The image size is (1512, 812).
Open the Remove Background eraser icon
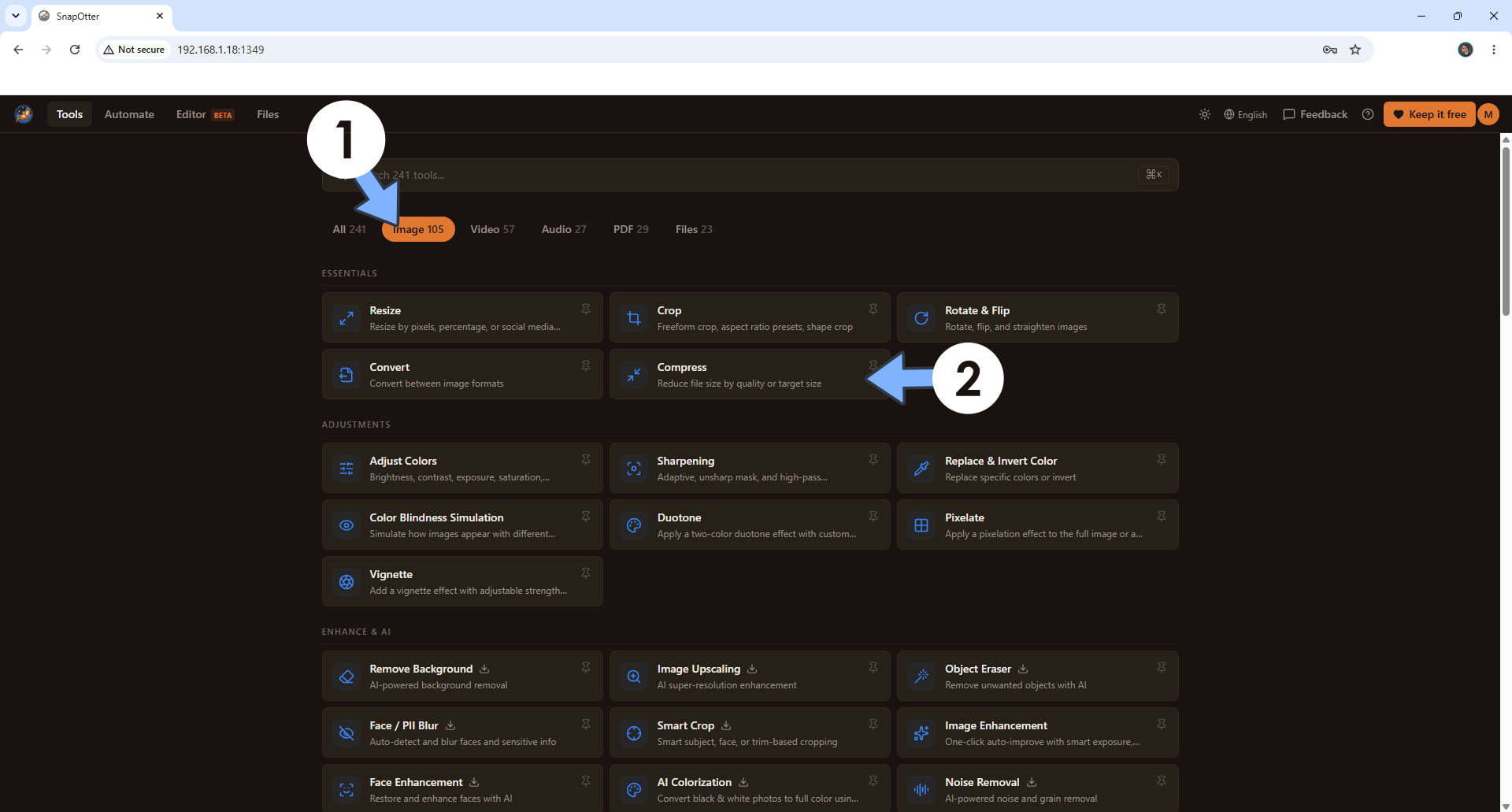coord(346,677)
